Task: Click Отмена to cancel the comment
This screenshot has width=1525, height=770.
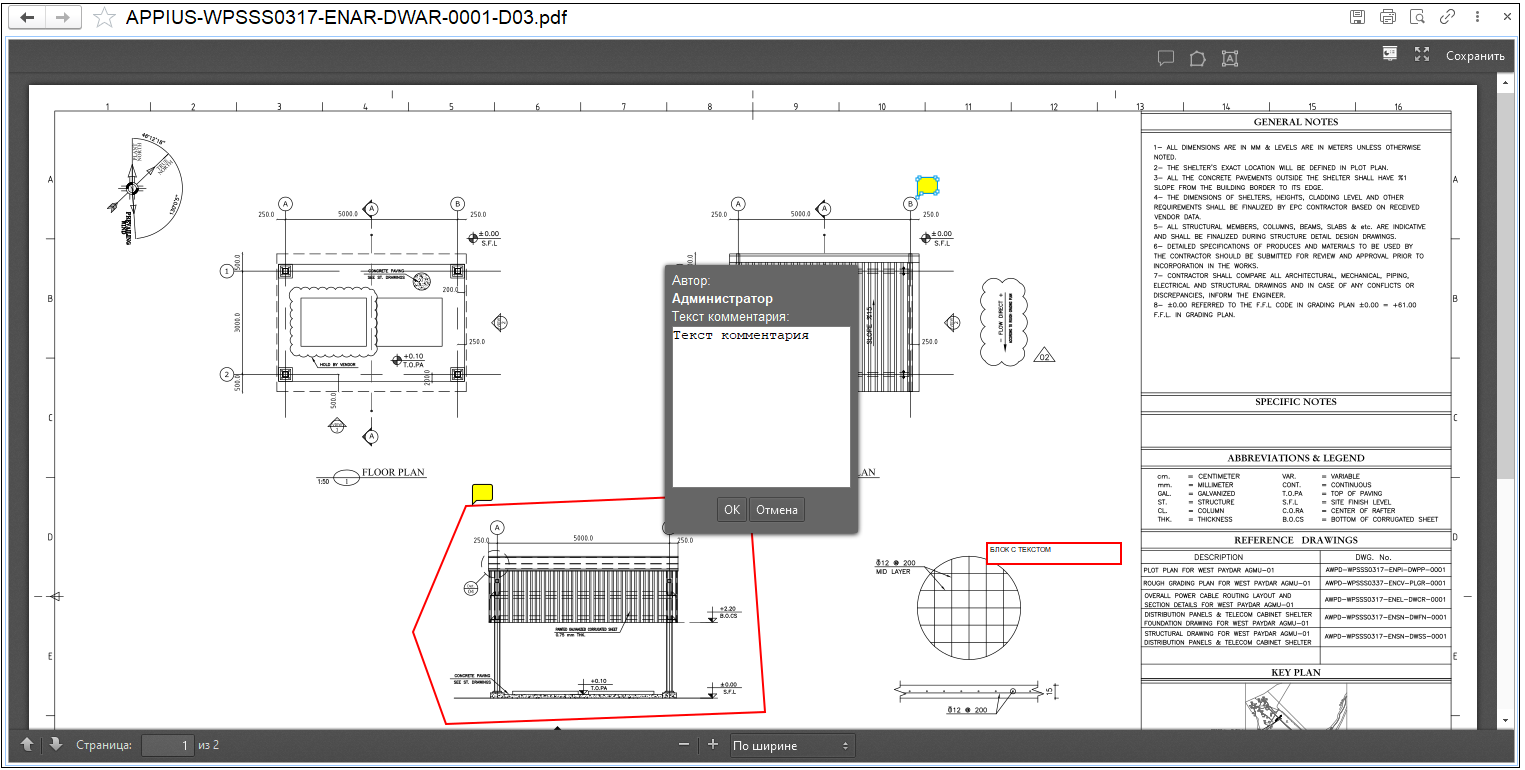Action: pos(777,510)
